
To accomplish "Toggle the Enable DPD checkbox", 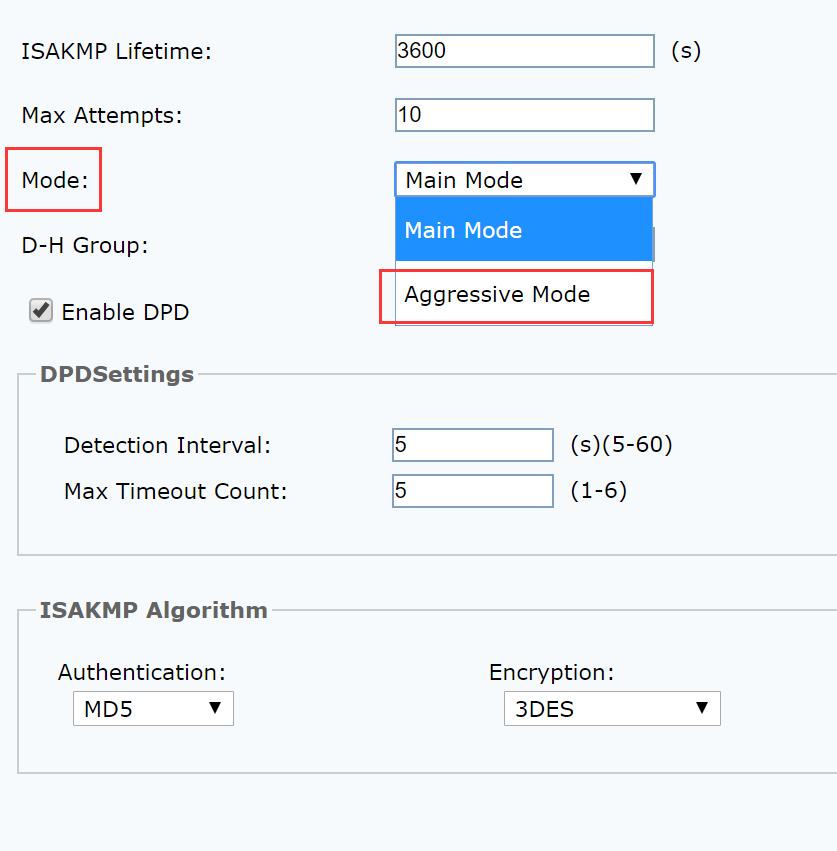I will pyautogui.click(x=41, y=311).
